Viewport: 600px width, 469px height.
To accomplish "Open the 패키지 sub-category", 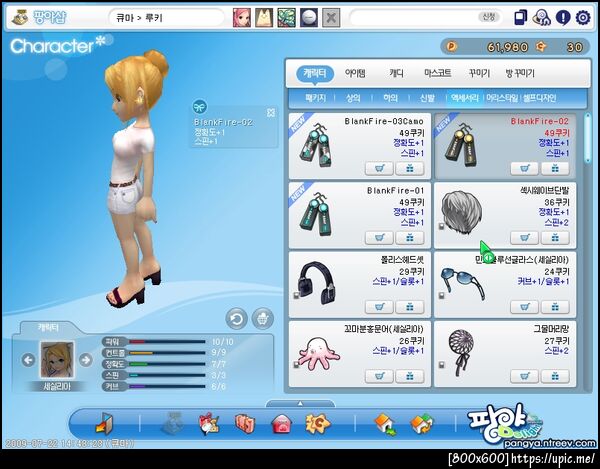I will (x=315, y=98).
